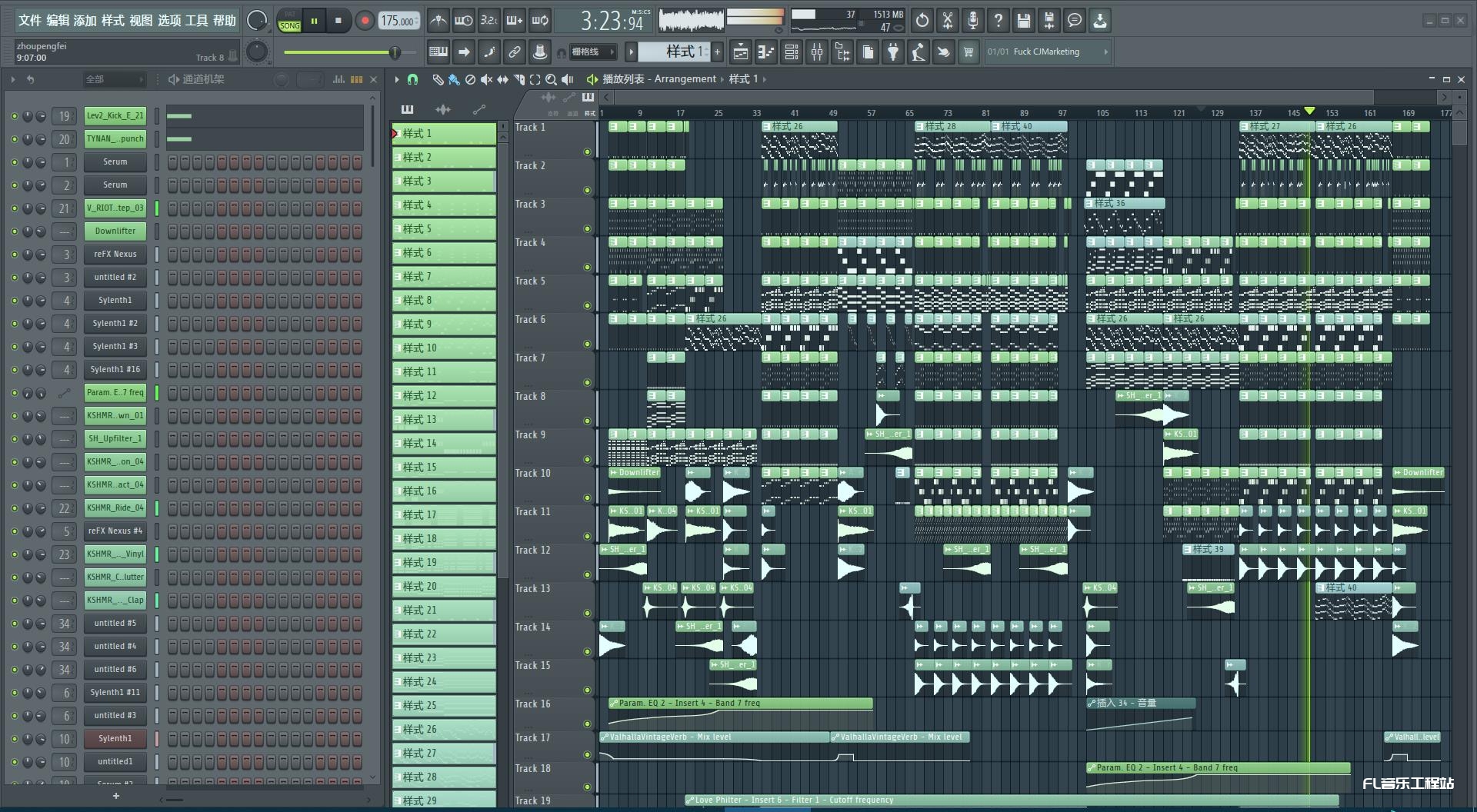Click the KSHMR_Ride_04 channel button
This screenshot has width=1477, height=812.
(x=115, y=508)
